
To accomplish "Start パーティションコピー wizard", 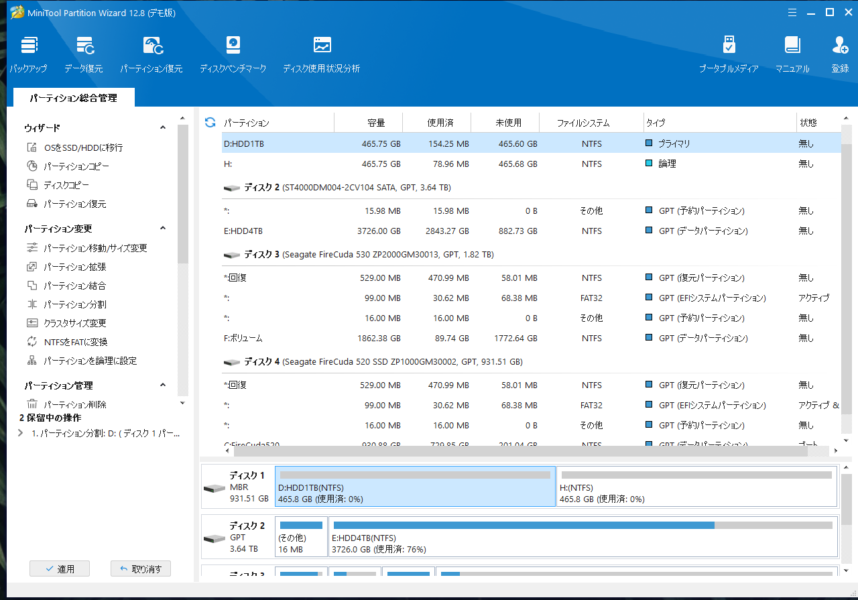I will [68, 166].
